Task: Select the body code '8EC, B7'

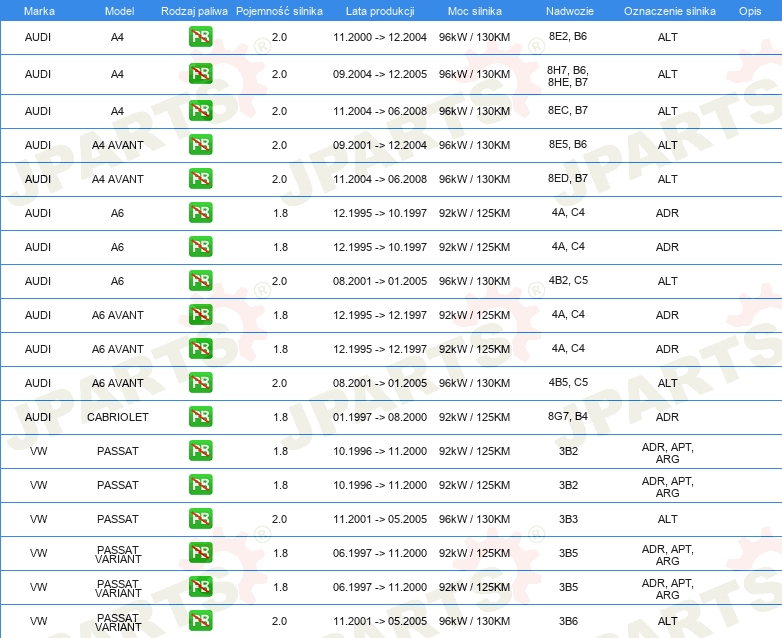Action: (568, 110)
